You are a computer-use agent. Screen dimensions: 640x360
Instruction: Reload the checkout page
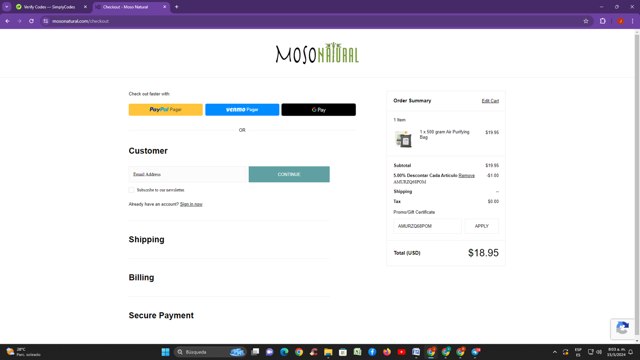pyautogui.click(x=31, y=21)
